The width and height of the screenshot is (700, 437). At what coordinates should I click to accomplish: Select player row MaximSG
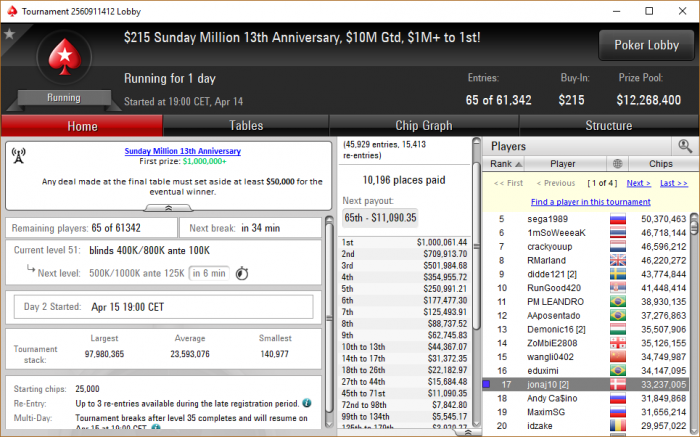click(x=586, y=412)
